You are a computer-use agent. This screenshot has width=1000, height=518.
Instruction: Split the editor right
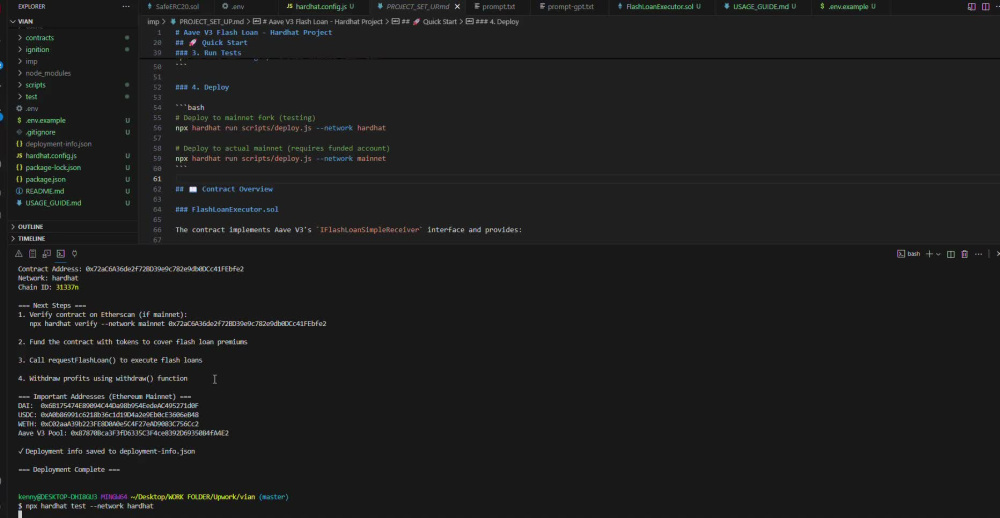(984, 6)
